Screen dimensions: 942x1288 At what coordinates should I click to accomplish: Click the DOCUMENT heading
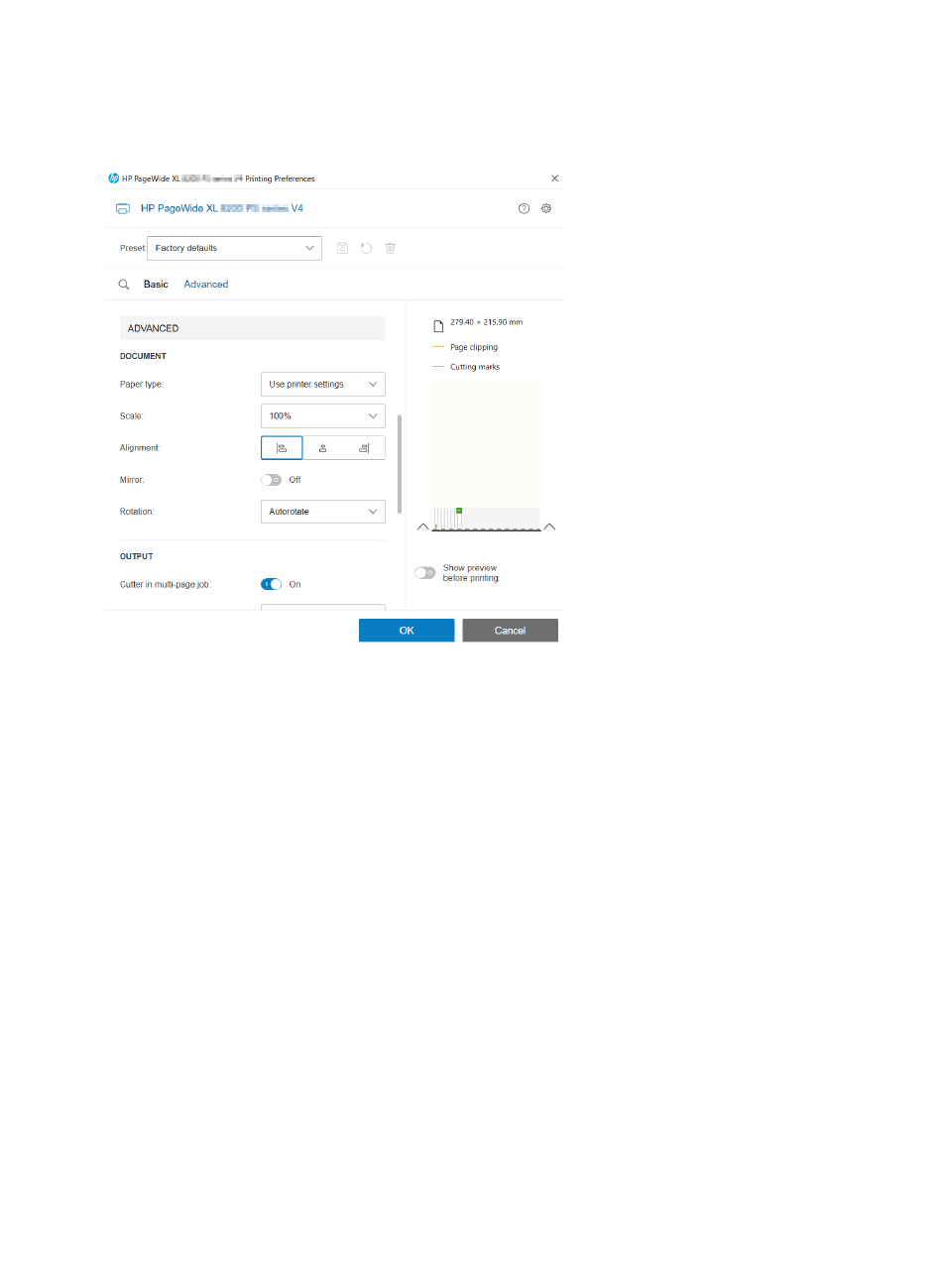tap(143, 356)
